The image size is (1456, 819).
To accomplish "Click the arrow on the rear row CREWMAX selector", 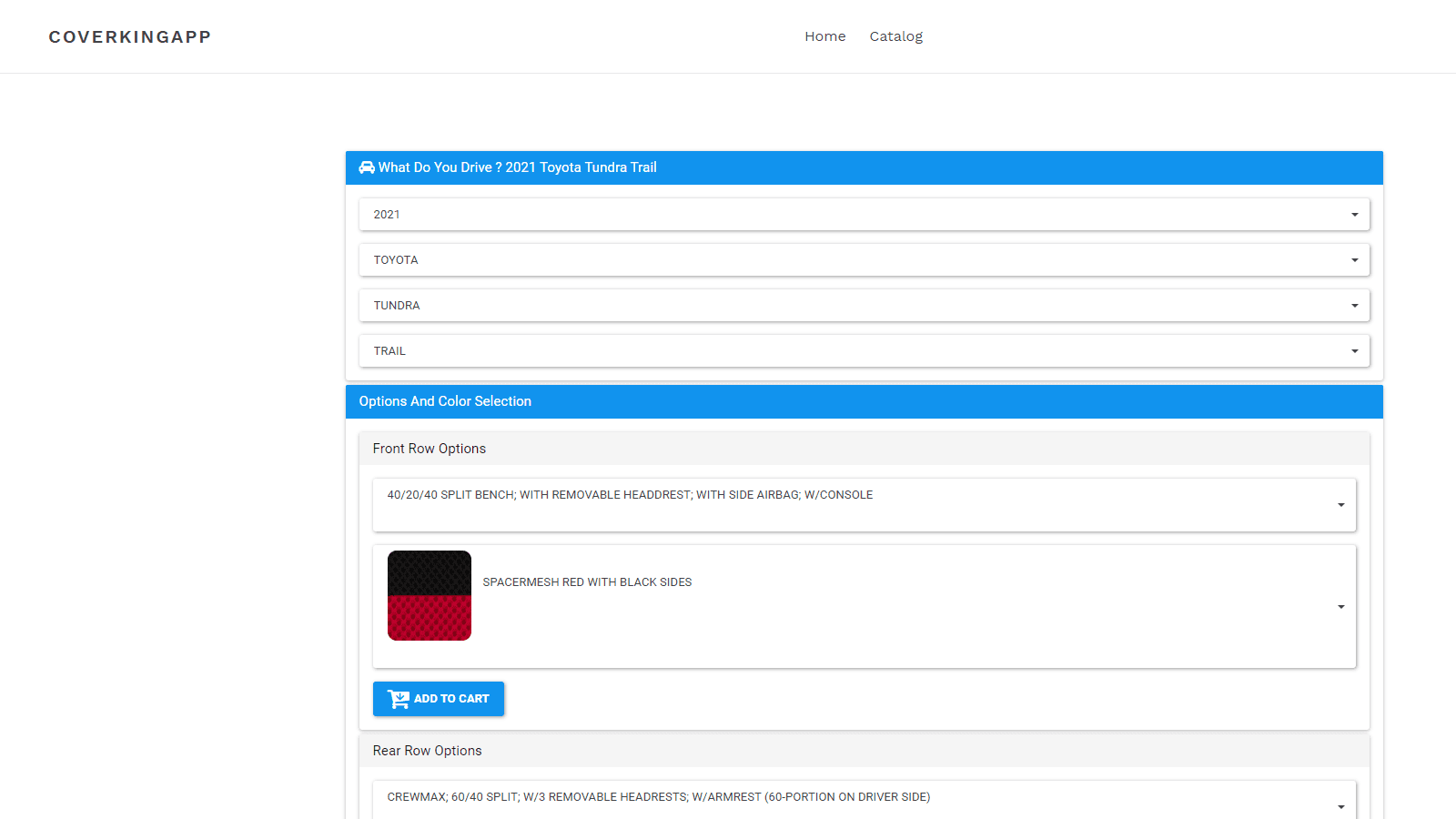I will coord(1340,806).
